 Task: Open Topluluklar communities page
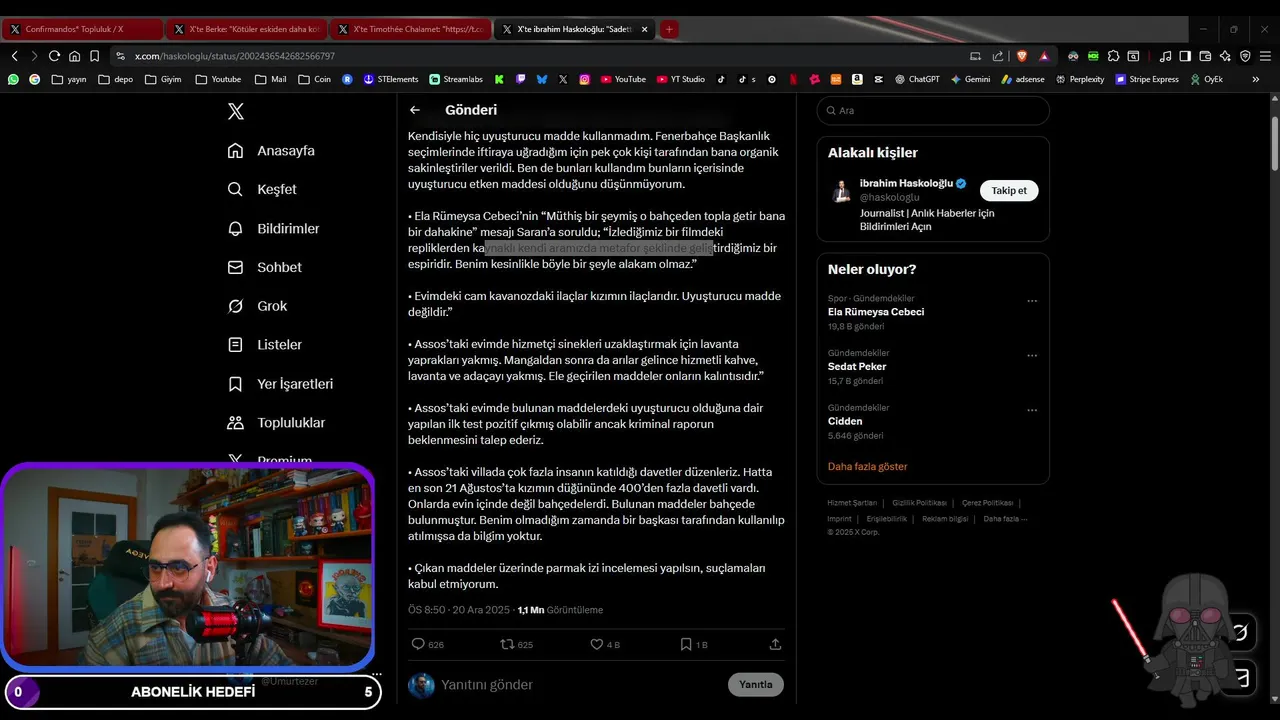coord(276,423)
